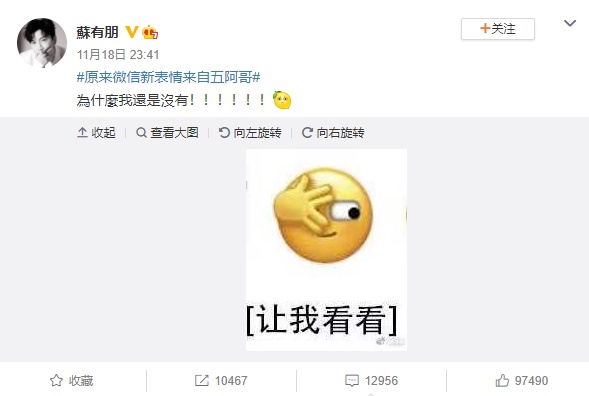This screenshot has height=396, width=589.
Task: Open the 蘇有朋 username link
Action: (98, 32)
